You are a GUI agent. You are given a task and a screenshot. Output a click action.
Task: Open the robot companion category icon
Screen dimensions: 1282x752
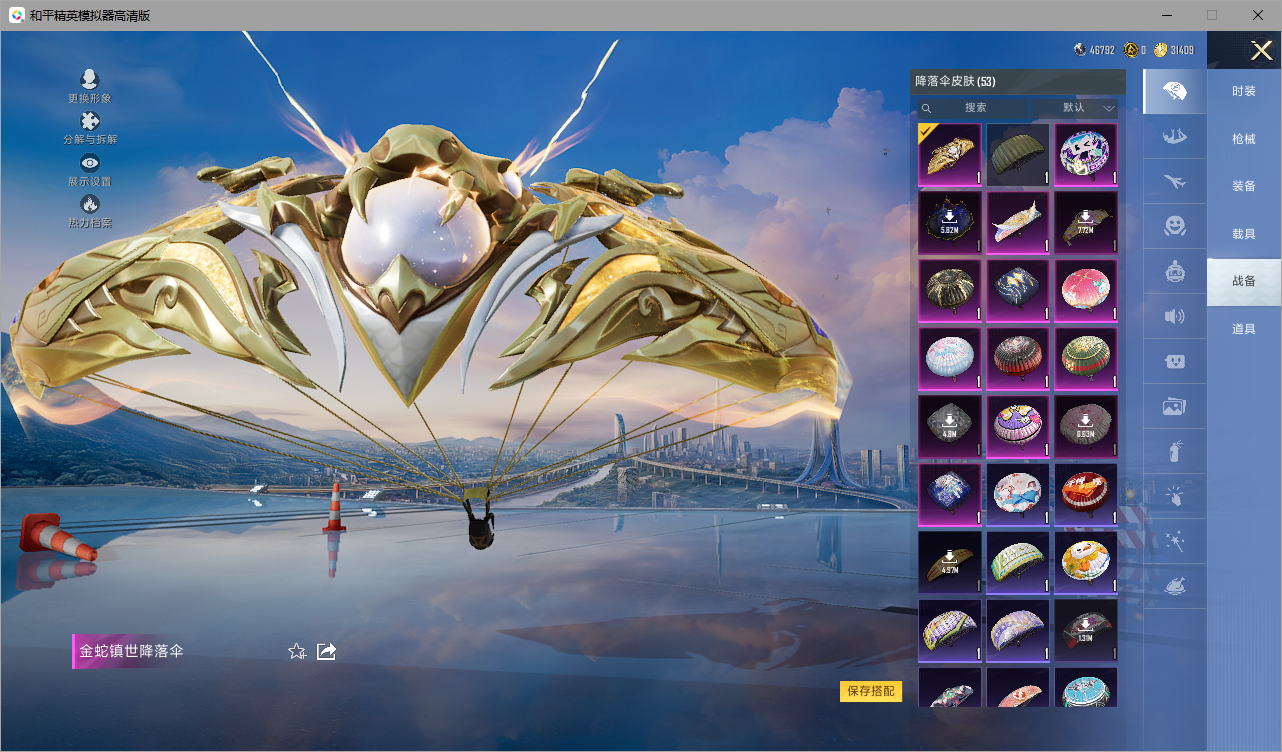(1174, 271)
